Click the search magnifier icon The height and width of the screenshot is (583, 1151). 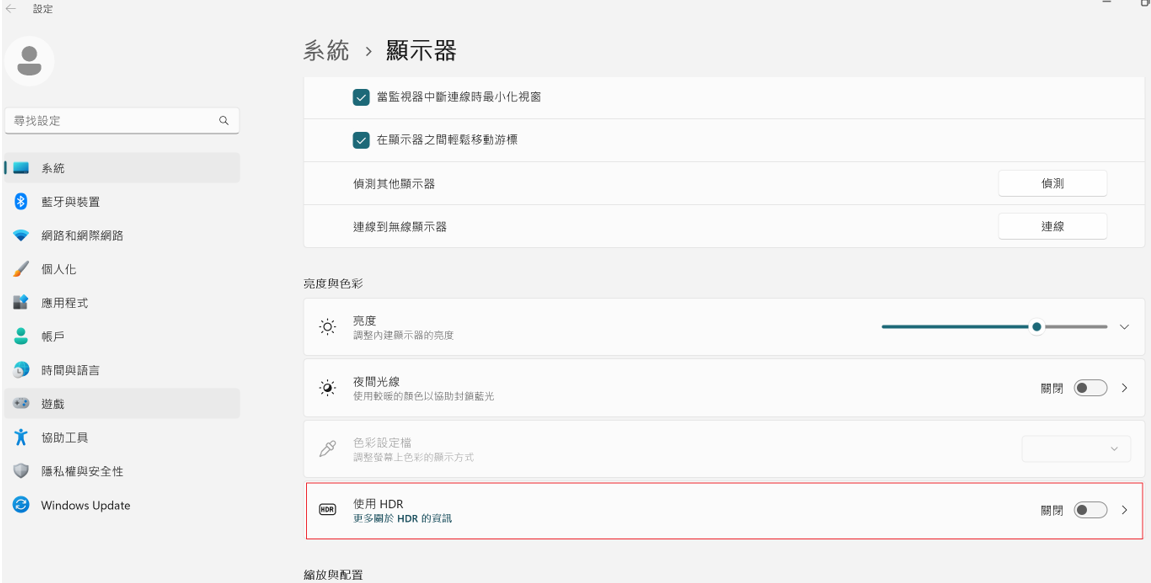[x=224, y=120]
